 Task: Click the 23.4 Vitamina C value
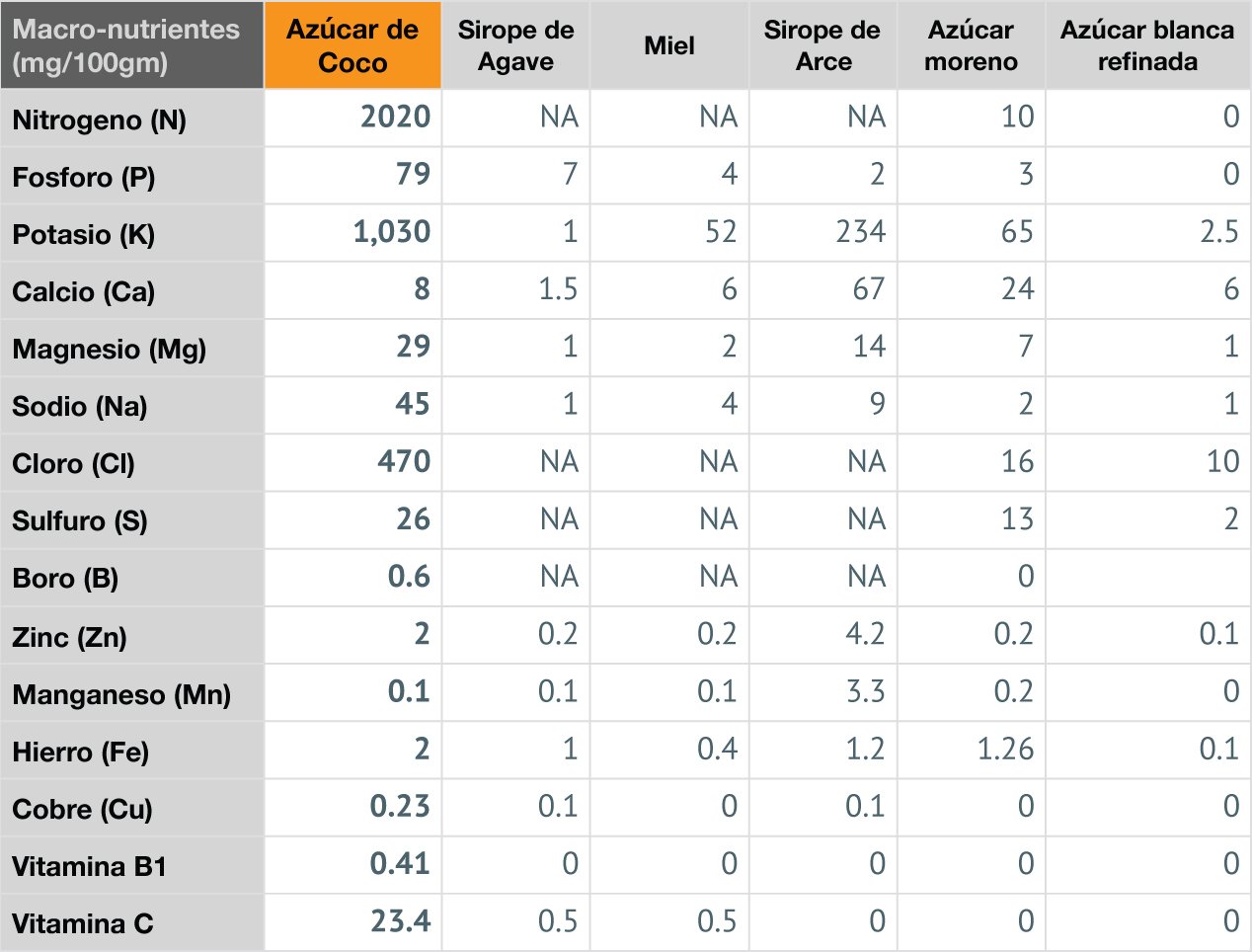[x=400, y=921]
